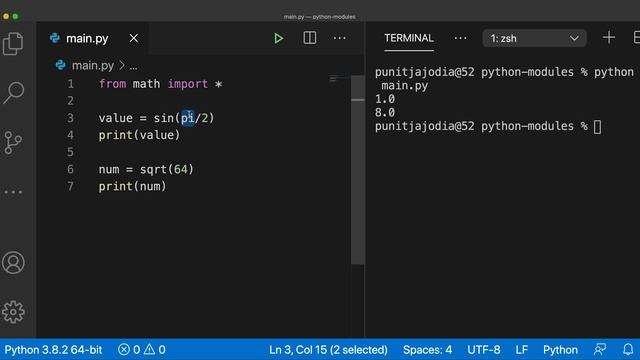Open editor More Actions ellipsis
640x360 pixels.
(x=340, y=38)
